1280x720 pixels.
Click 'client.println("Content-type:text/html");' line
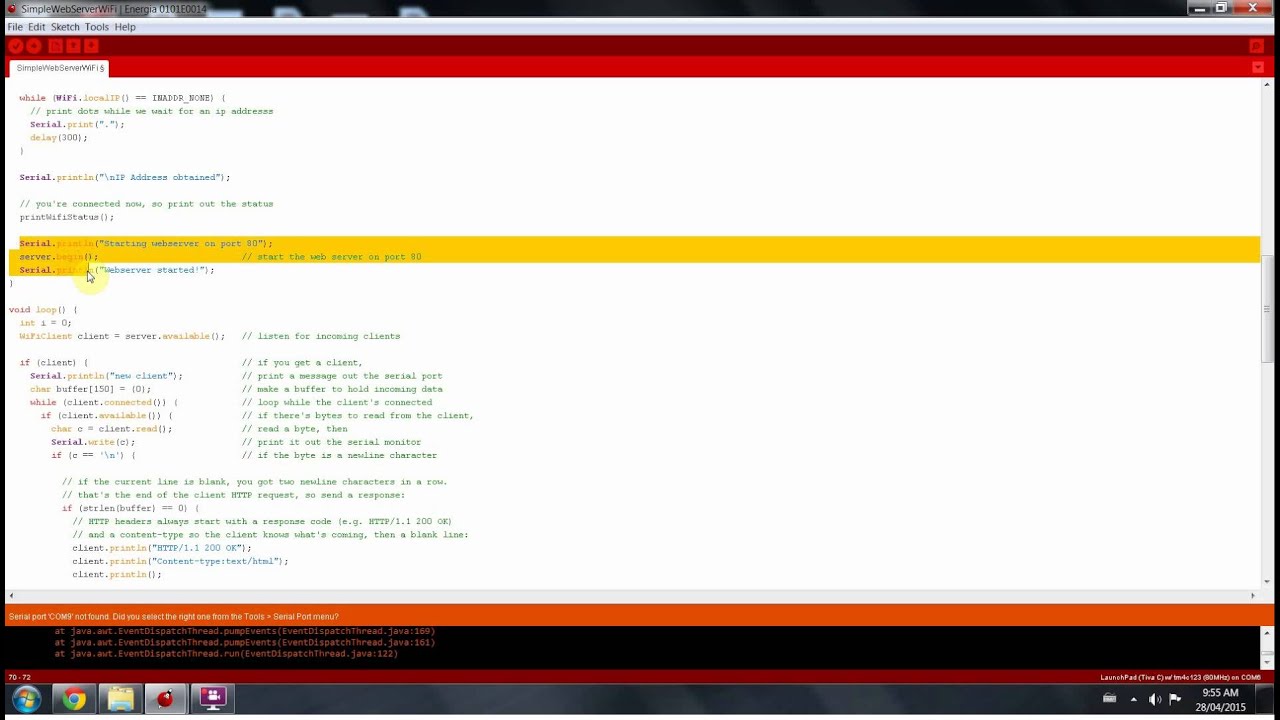pos(180,561)
